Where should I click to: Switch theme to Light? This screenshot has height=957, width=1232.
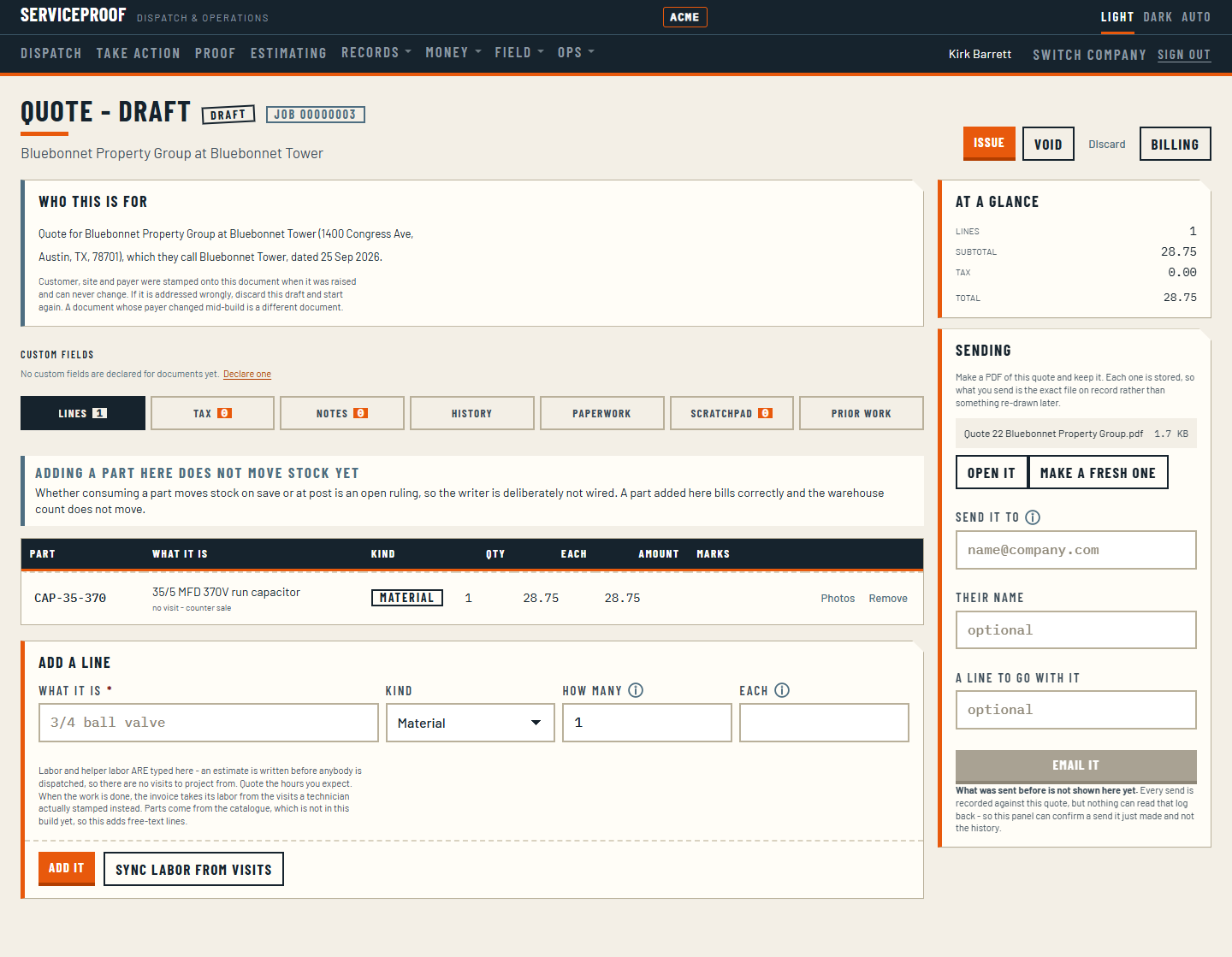click(1117, 17)
